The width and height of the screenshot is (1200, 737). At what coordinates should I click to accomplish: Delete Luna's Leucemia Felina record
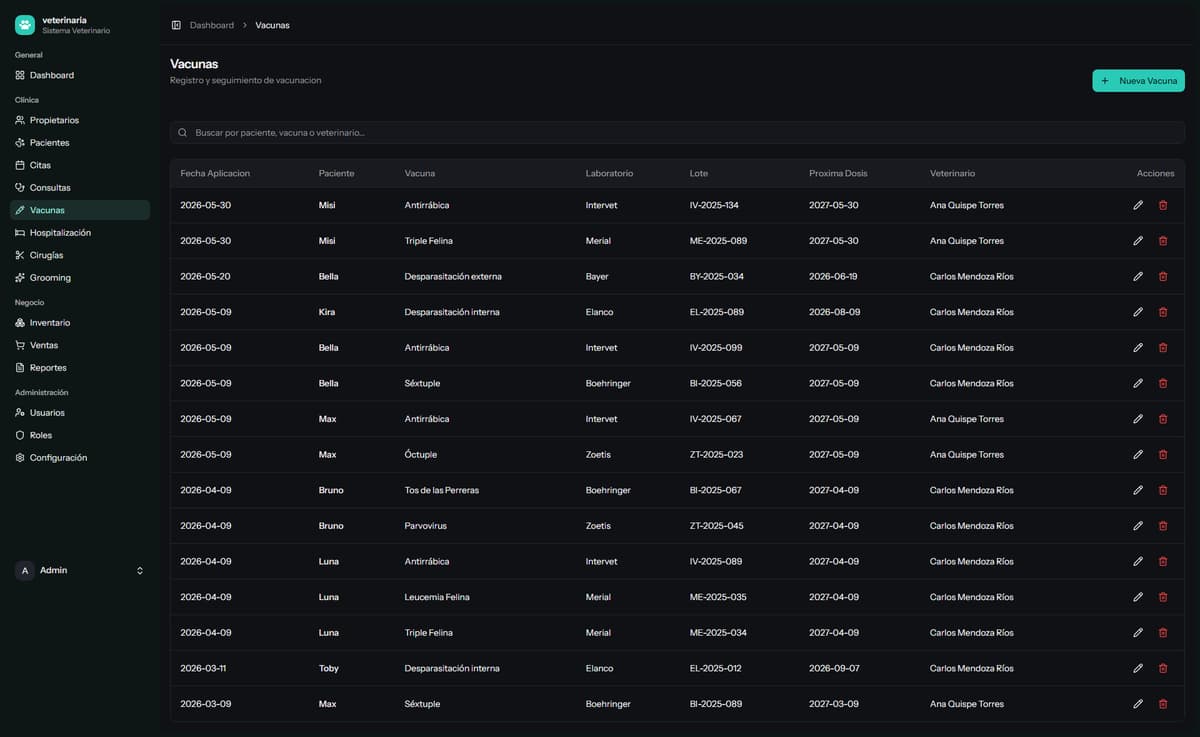click(x=1162, y=597)
